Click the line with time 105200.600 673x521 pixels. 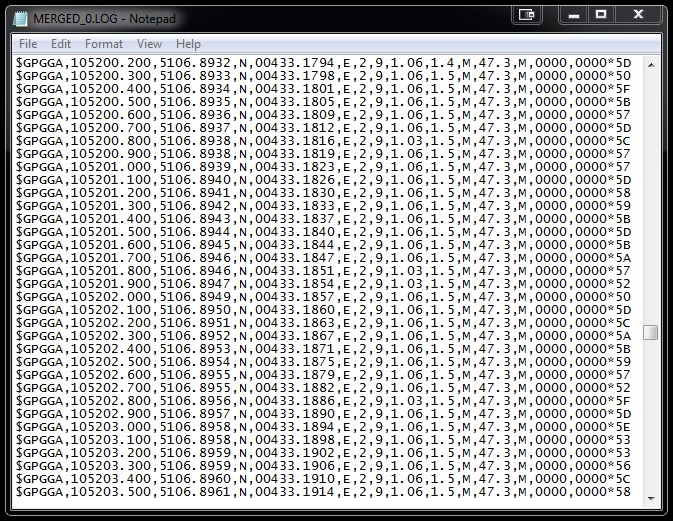point(324,115)
